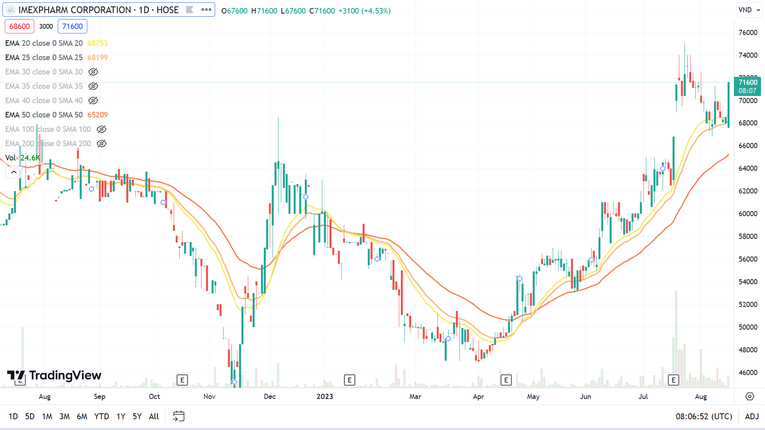Image resolution: width=765 pixels, height=430 pixels.
Task: Show the hidden EMA 200 indicator
Action: click(x=101, y=143)
